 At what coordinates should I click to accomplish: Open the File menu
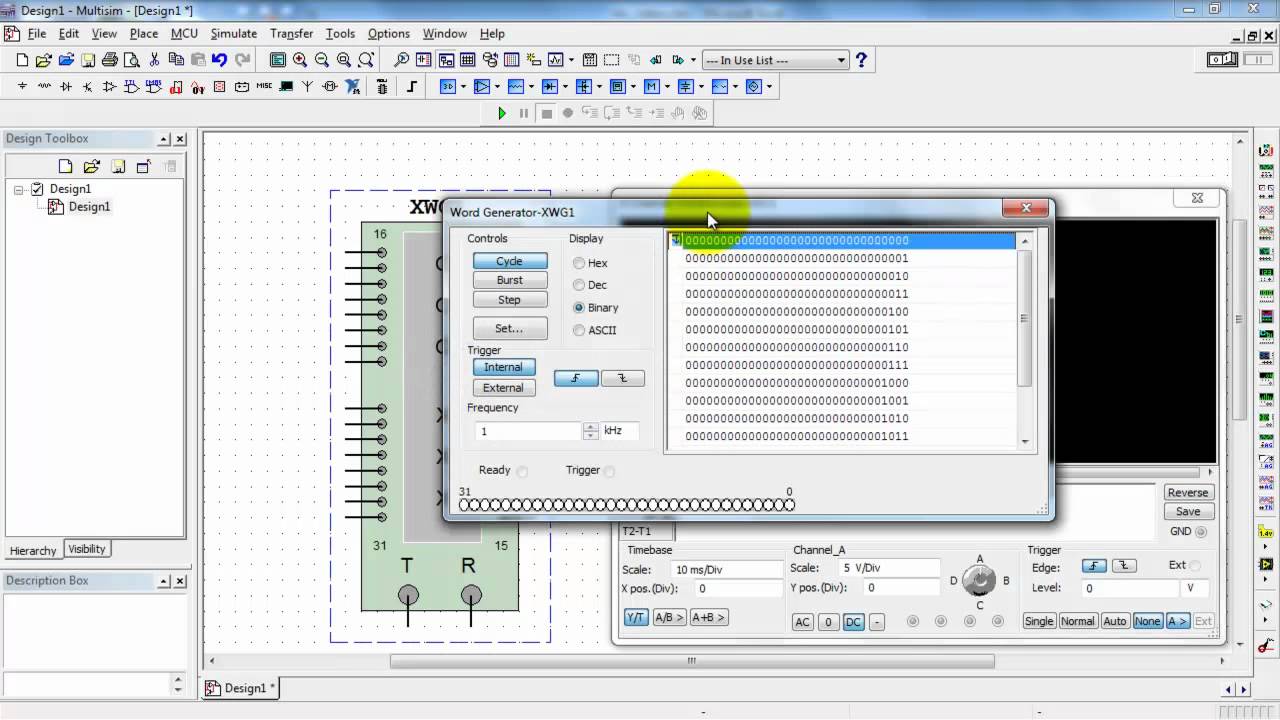click(x=37, y=33)
